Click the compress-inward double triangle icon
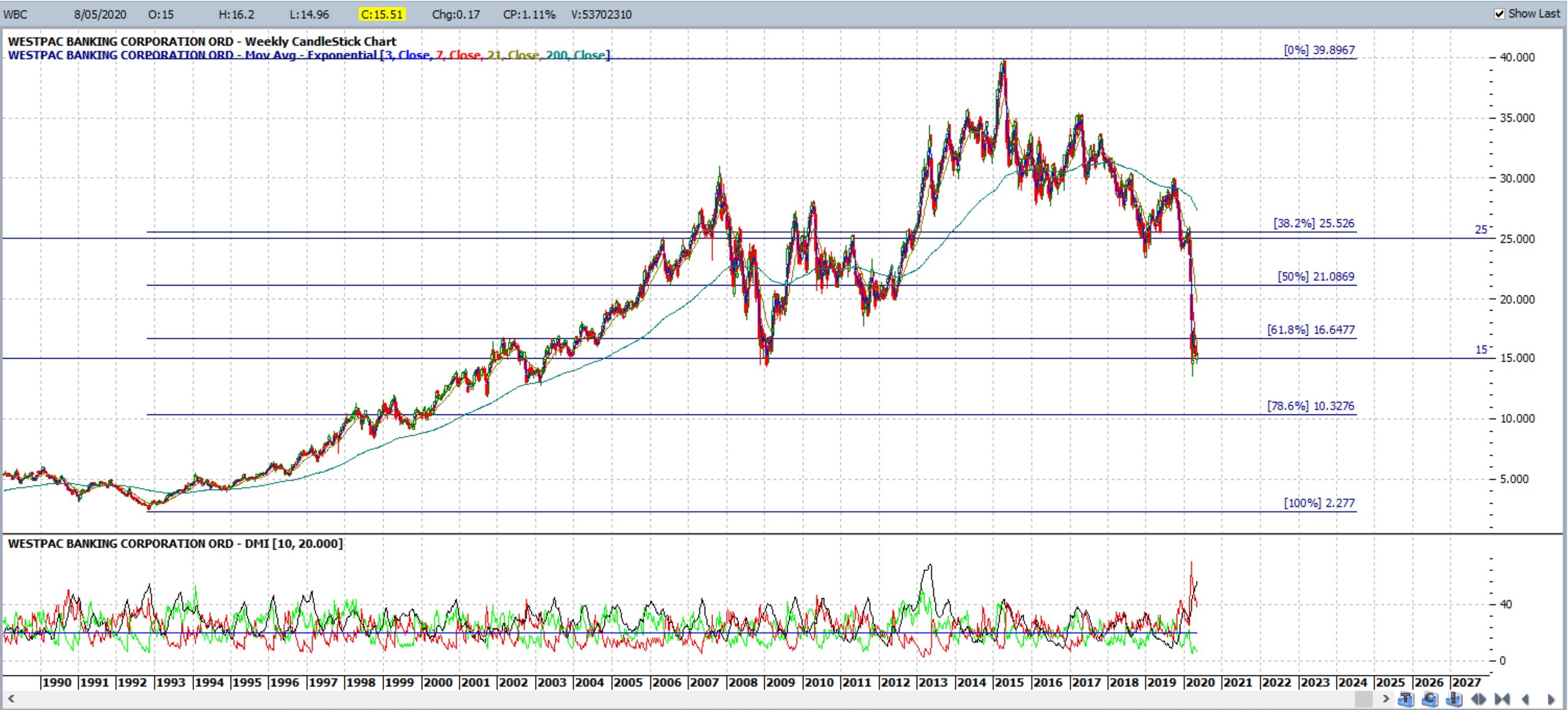This screenshot has height=710, width=1568. click(x=1502, y=699)
